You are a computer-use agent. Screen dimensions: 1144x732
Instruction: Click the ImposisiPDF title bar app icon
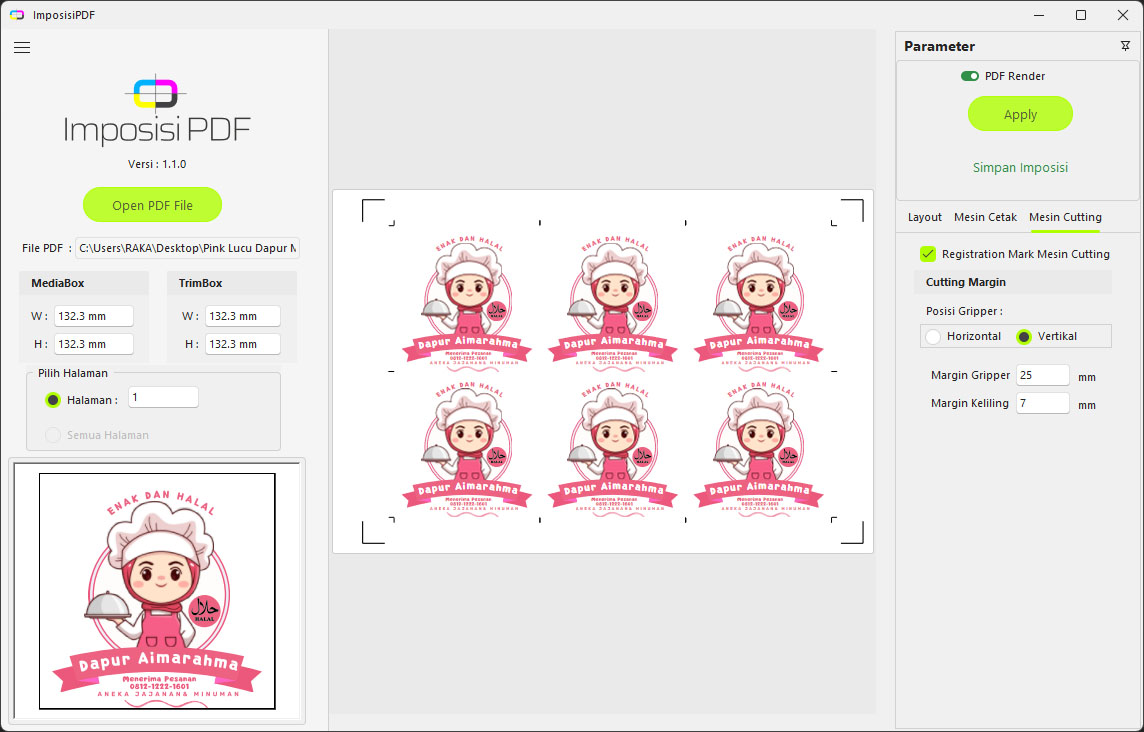pyautogui.click(x=16, y=15)
